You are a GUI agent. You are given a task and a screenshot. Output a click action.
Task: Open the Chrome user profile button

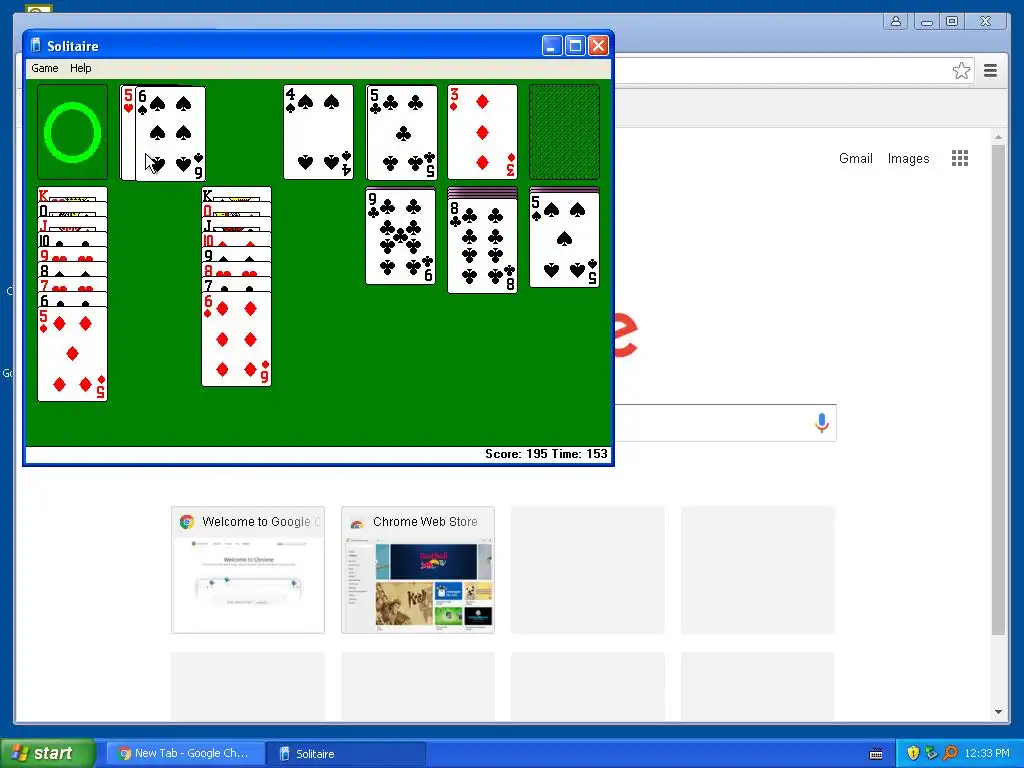point(896,22)
